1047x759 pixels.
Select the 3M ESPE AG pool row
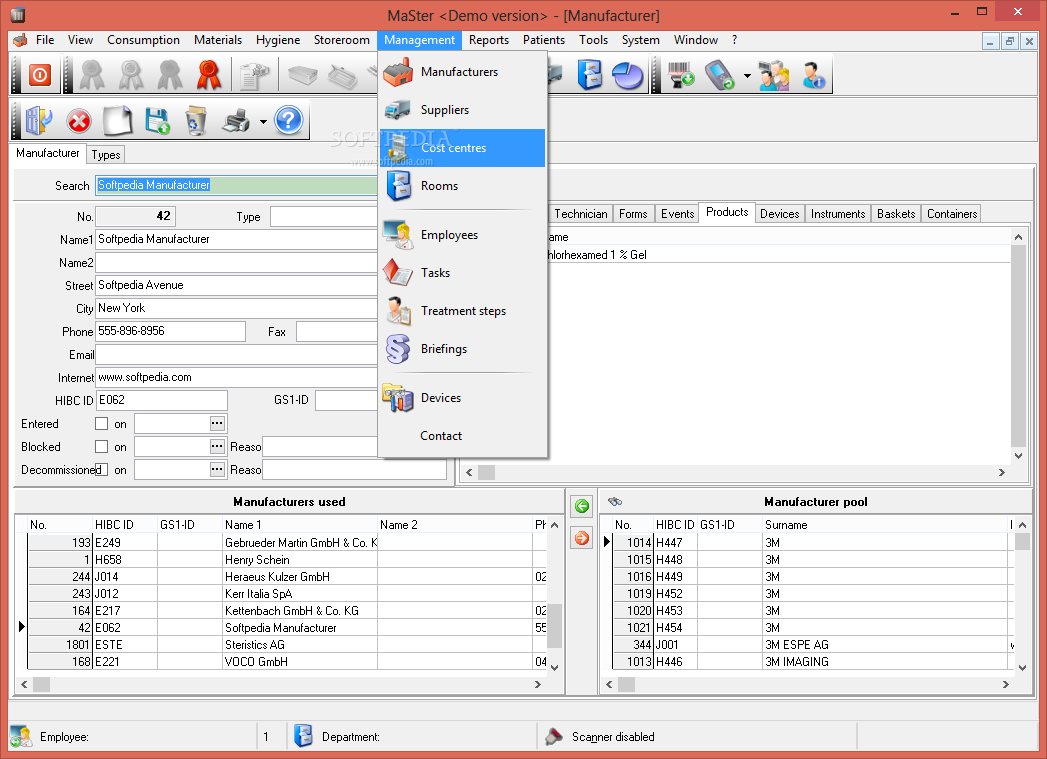(811, 645)
